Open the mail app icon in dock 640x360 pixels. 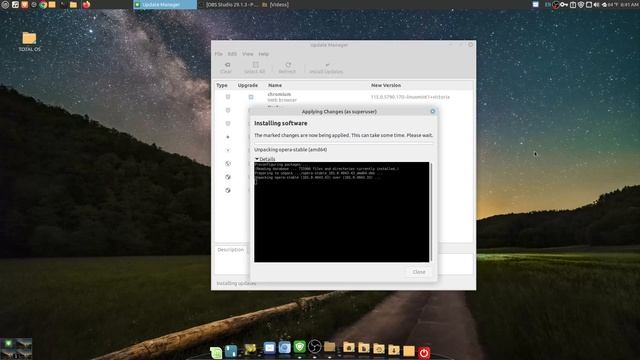coord(269,348)
